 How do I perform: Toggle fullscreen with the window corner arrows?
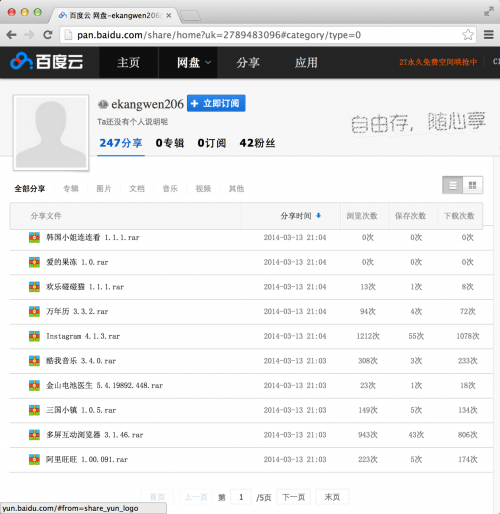pyautogui.click(x=488, y=12)
